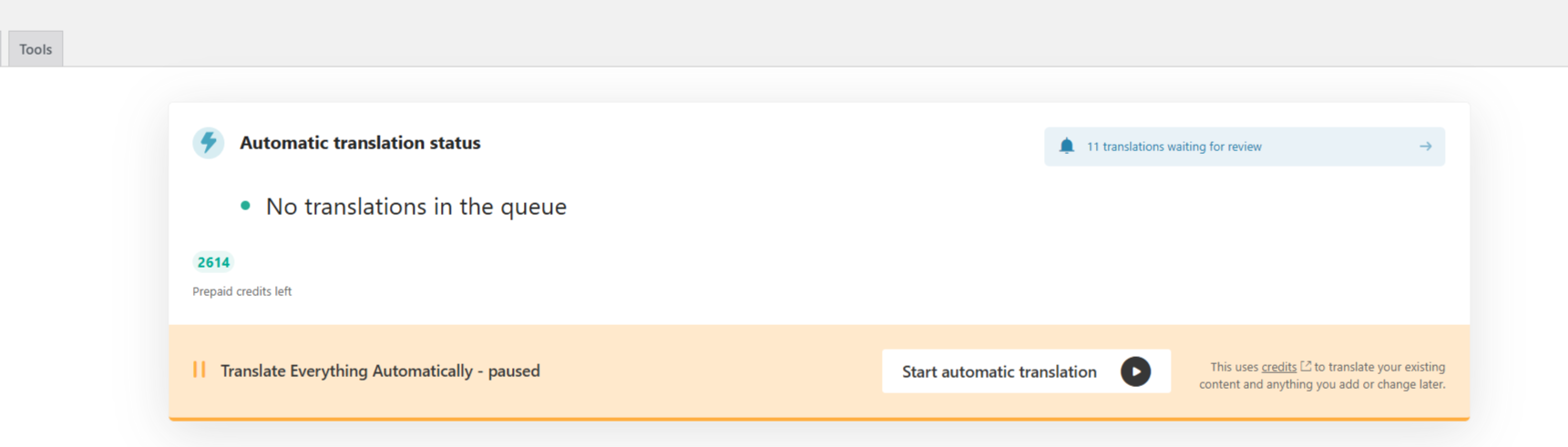Click the Prepaid credits left label

242,291
